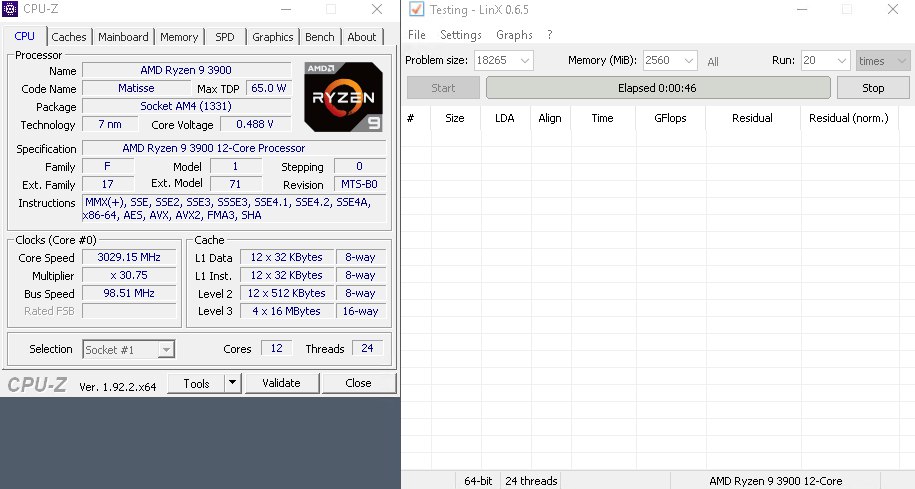Click the Tools button in CPU-Z

coord(196,383)
